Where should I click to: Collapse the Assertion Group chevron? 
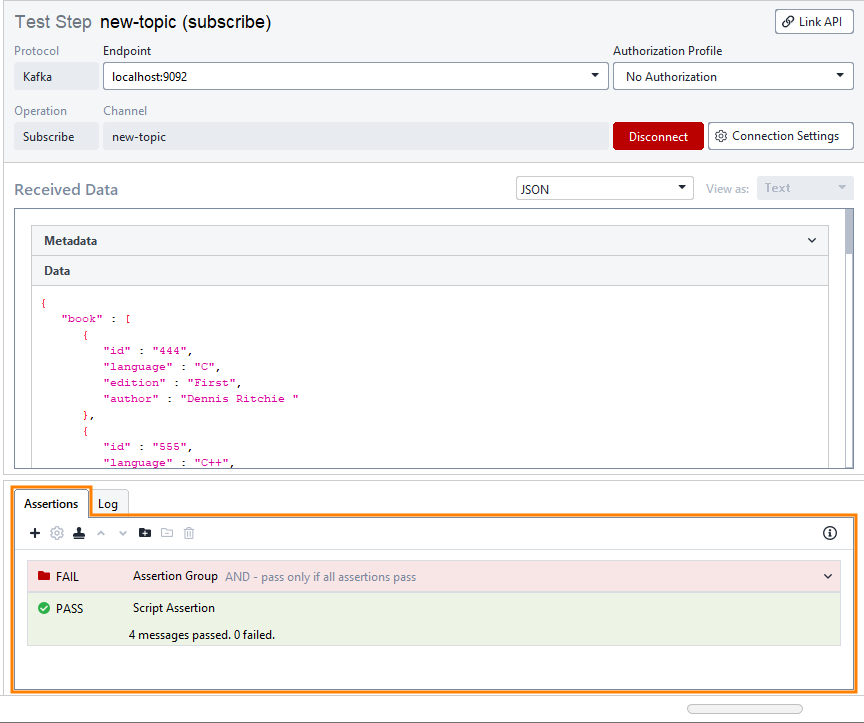pyautogui.click(x=828, y=576)
